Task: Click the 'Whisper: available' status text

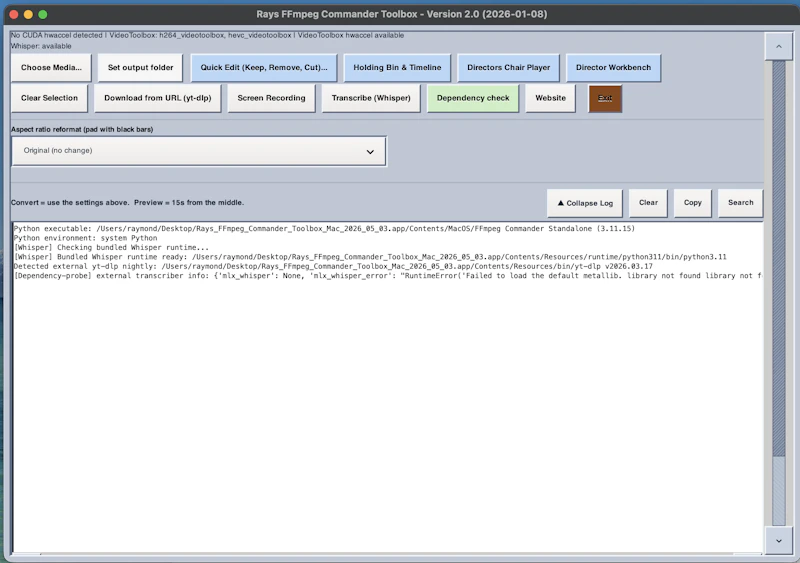Action: pyautogui.click(x=41, y=46)
